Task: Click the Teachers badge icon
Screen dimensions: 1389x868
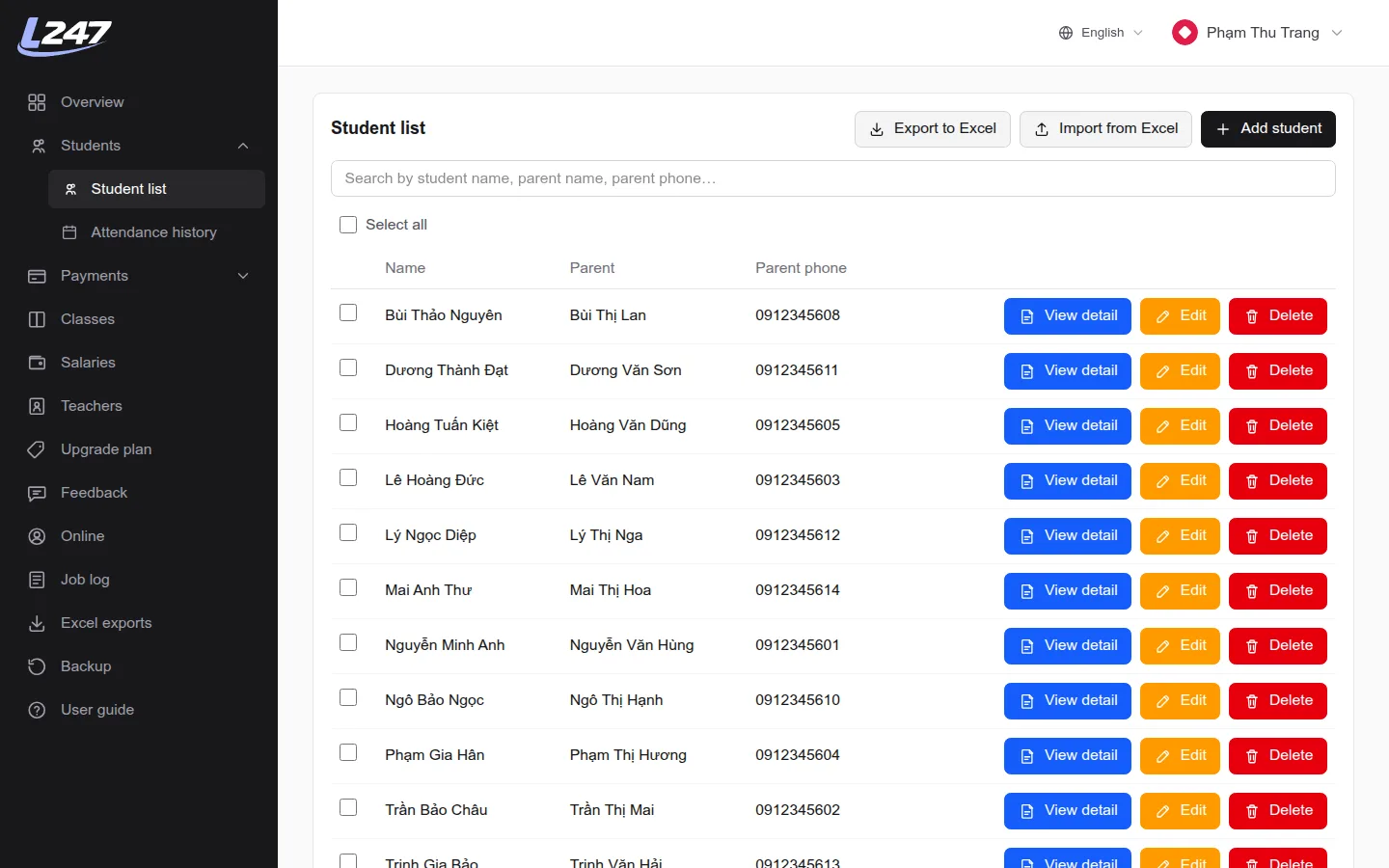Action: click(37, 406)
